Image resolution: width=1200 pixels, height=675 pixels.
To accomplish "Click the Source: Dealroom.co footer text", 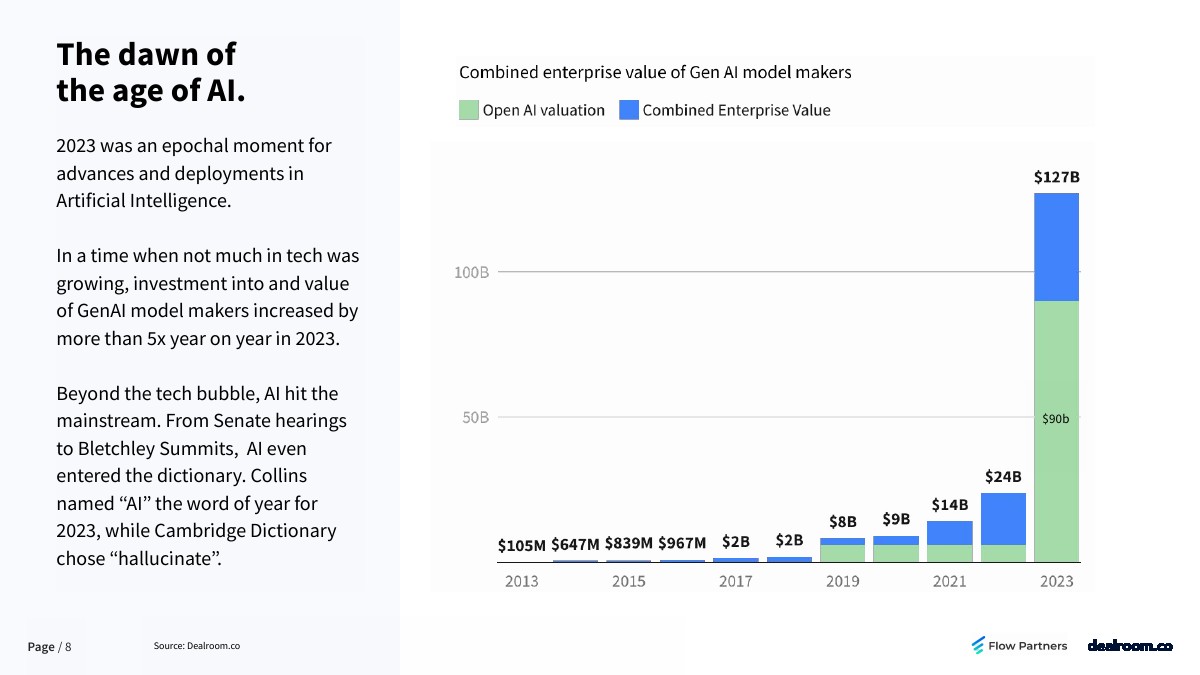I will 197,646.
